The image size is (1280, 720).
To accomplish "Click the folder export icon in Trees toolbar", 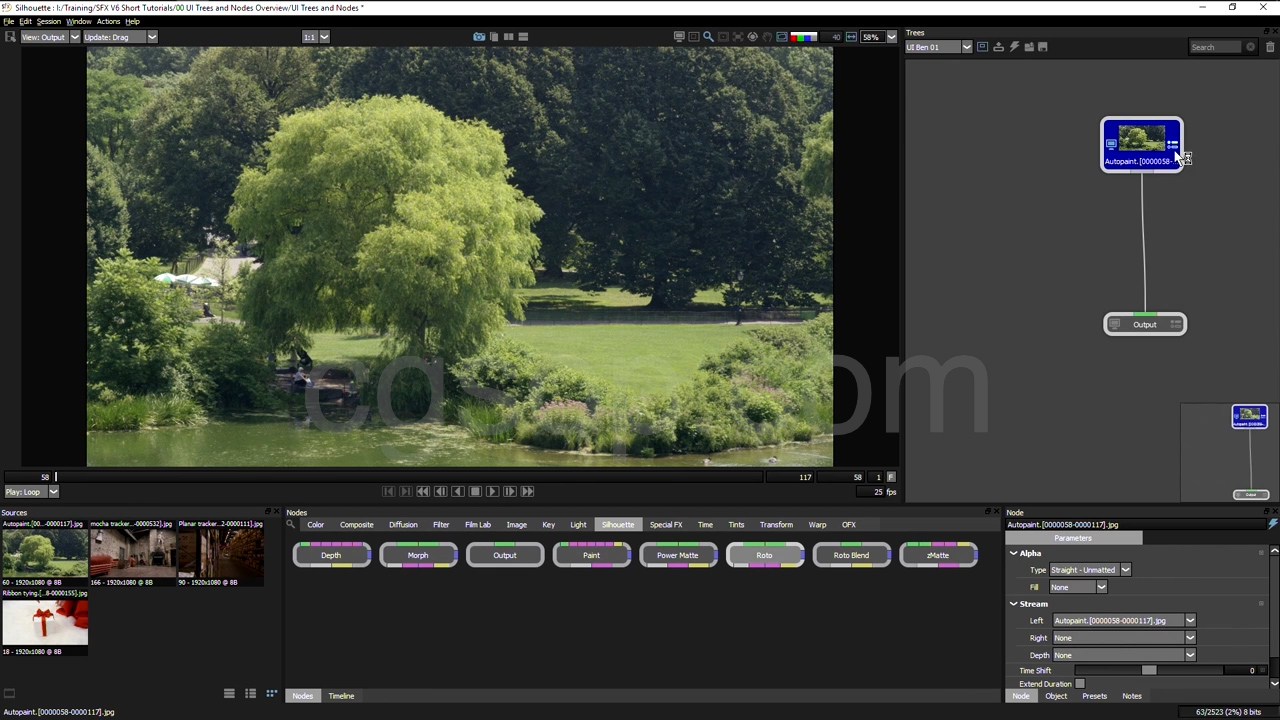I will [1029, 47].
